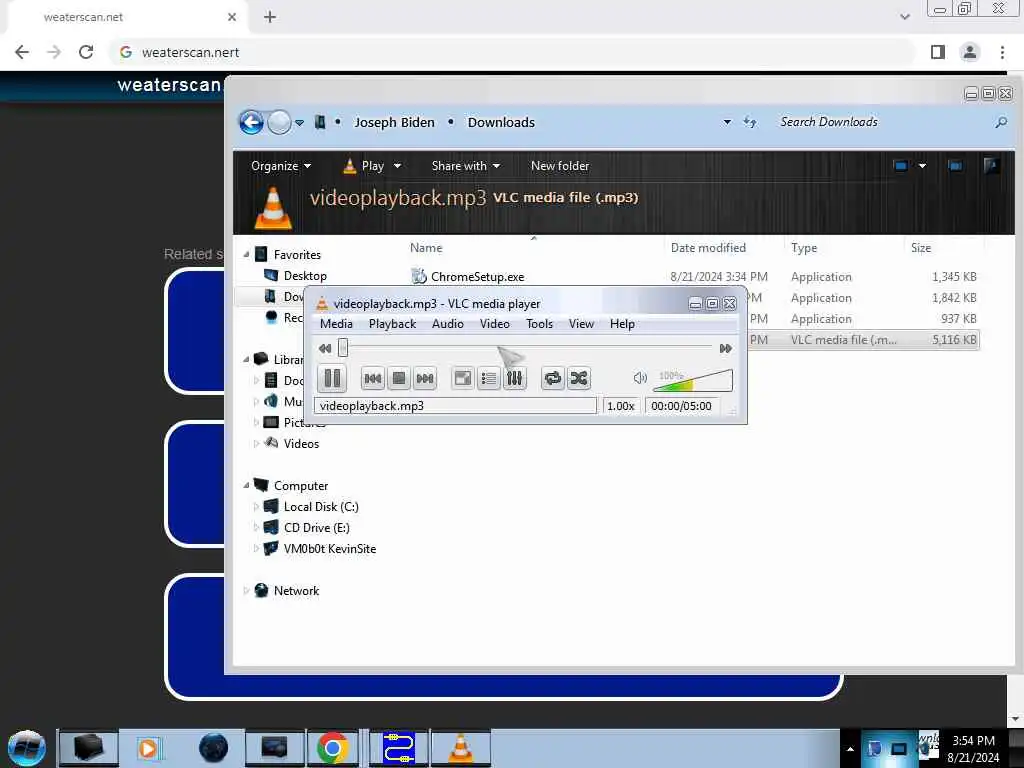Open the VLC Video menu
Viewport: 1024px width, 768px height.
[x=495, y=324]
